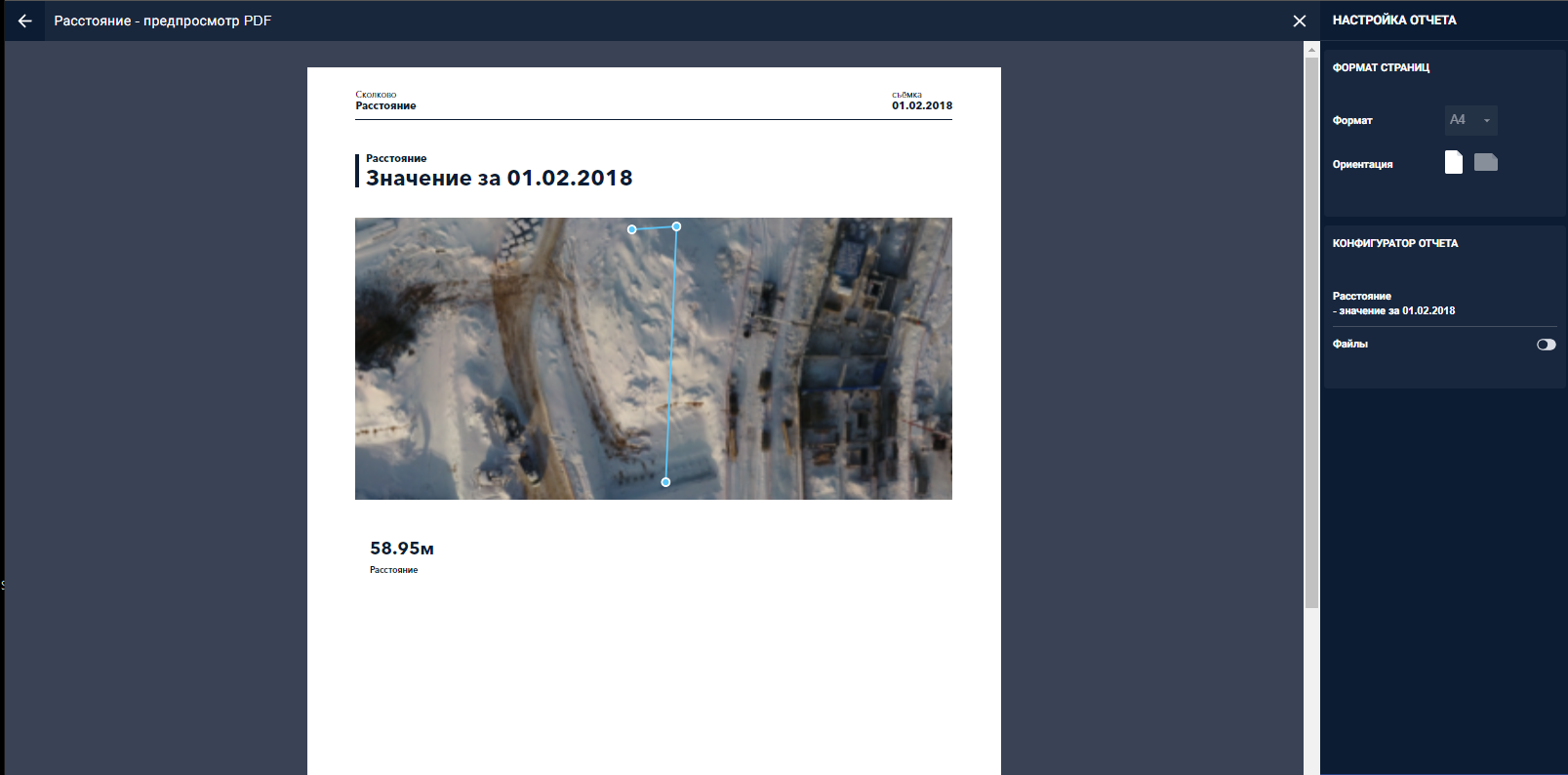Click the back arrow in the header
The height and width of the screenshot is (775, 1568).
click(24, 20)
